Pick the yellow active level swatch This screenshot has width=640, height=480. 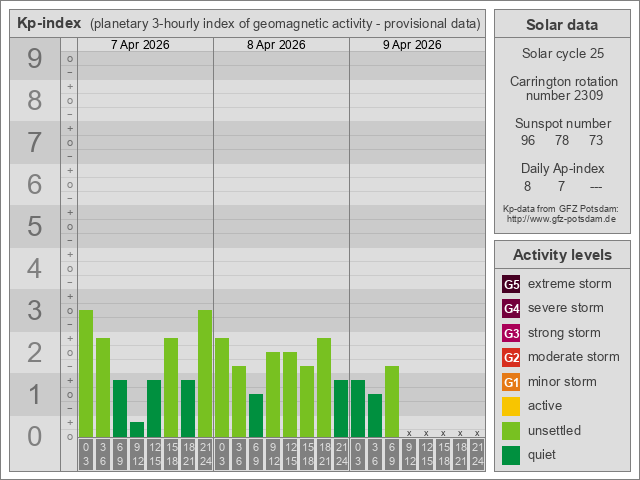511,406
